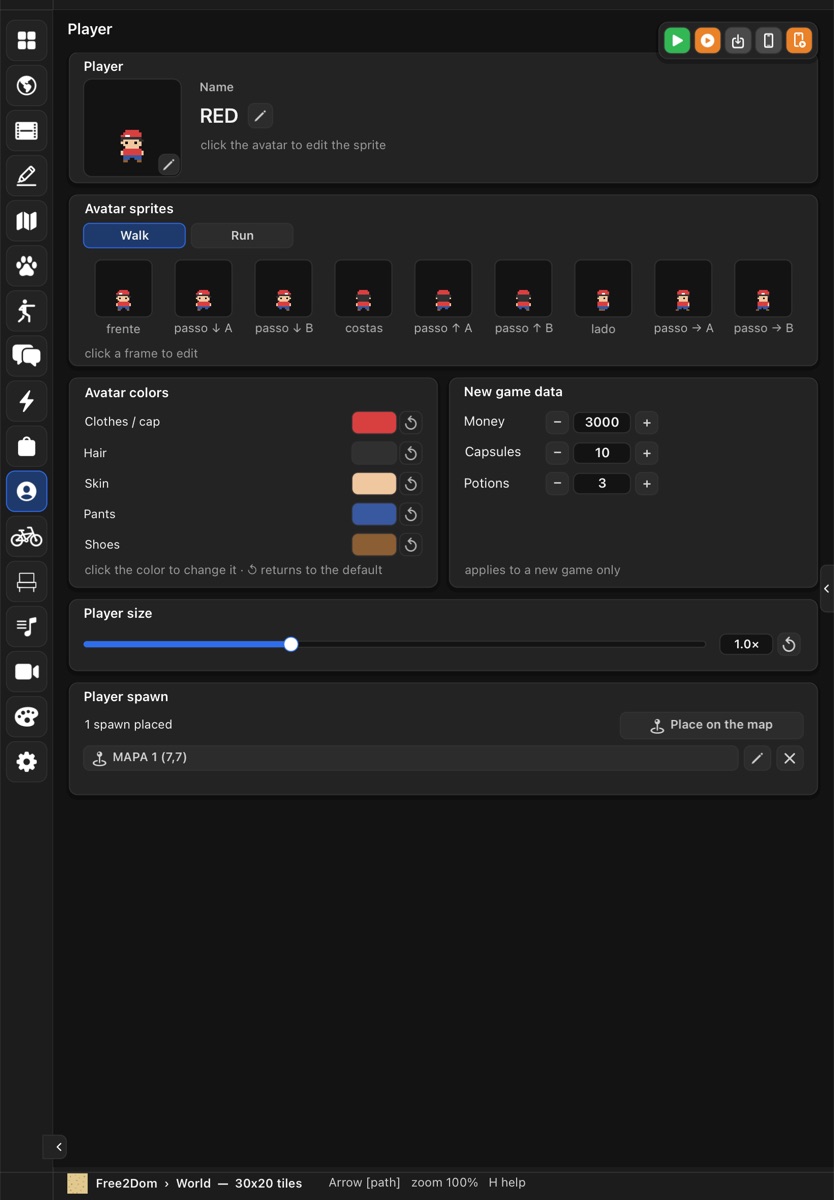Open the shopping bag items section
The height and width of the screenshot is (1200, 834).
27,446
